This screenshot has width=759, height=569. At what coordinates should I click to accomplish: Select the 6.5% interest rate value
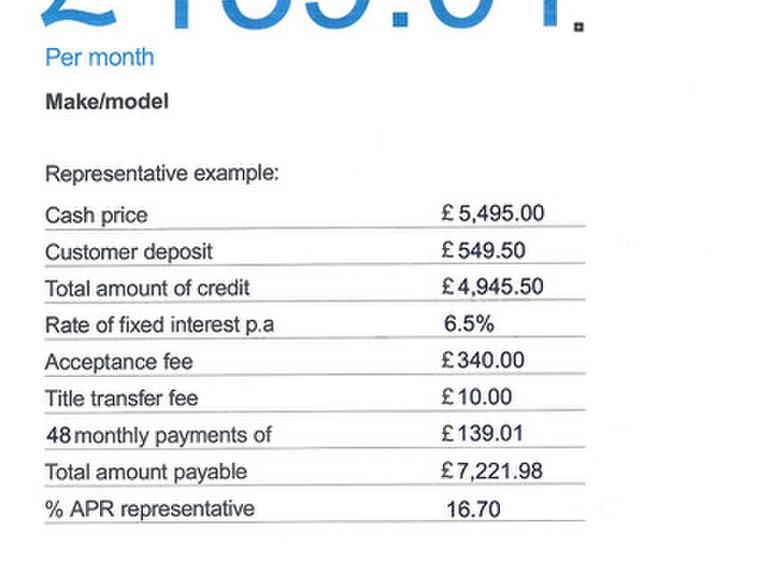[469, 324]
